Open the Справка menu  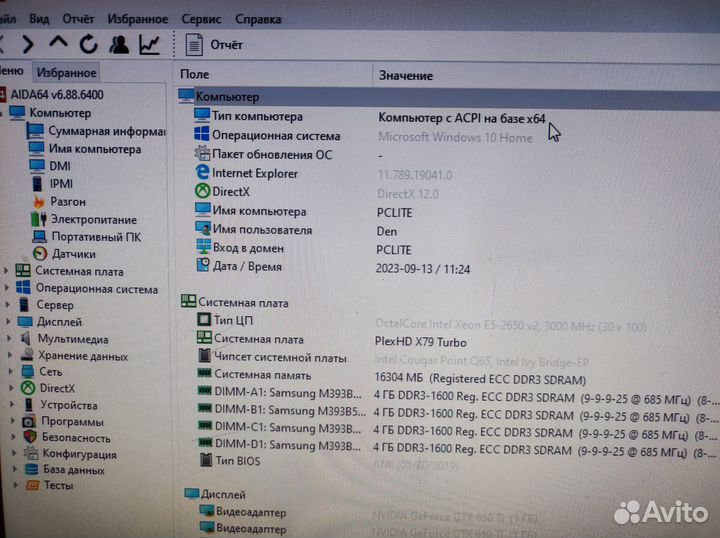[258, 20]
